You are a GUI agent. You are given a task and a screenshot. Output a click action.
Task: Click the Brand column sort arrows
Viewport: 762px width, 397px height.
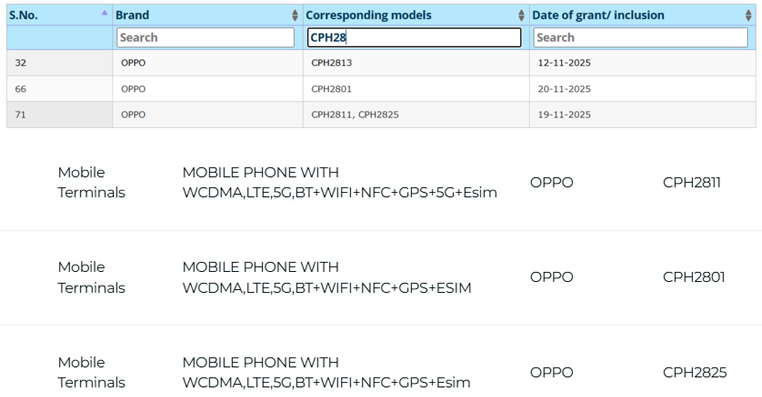pyautogui.click(x=294, y=15)
